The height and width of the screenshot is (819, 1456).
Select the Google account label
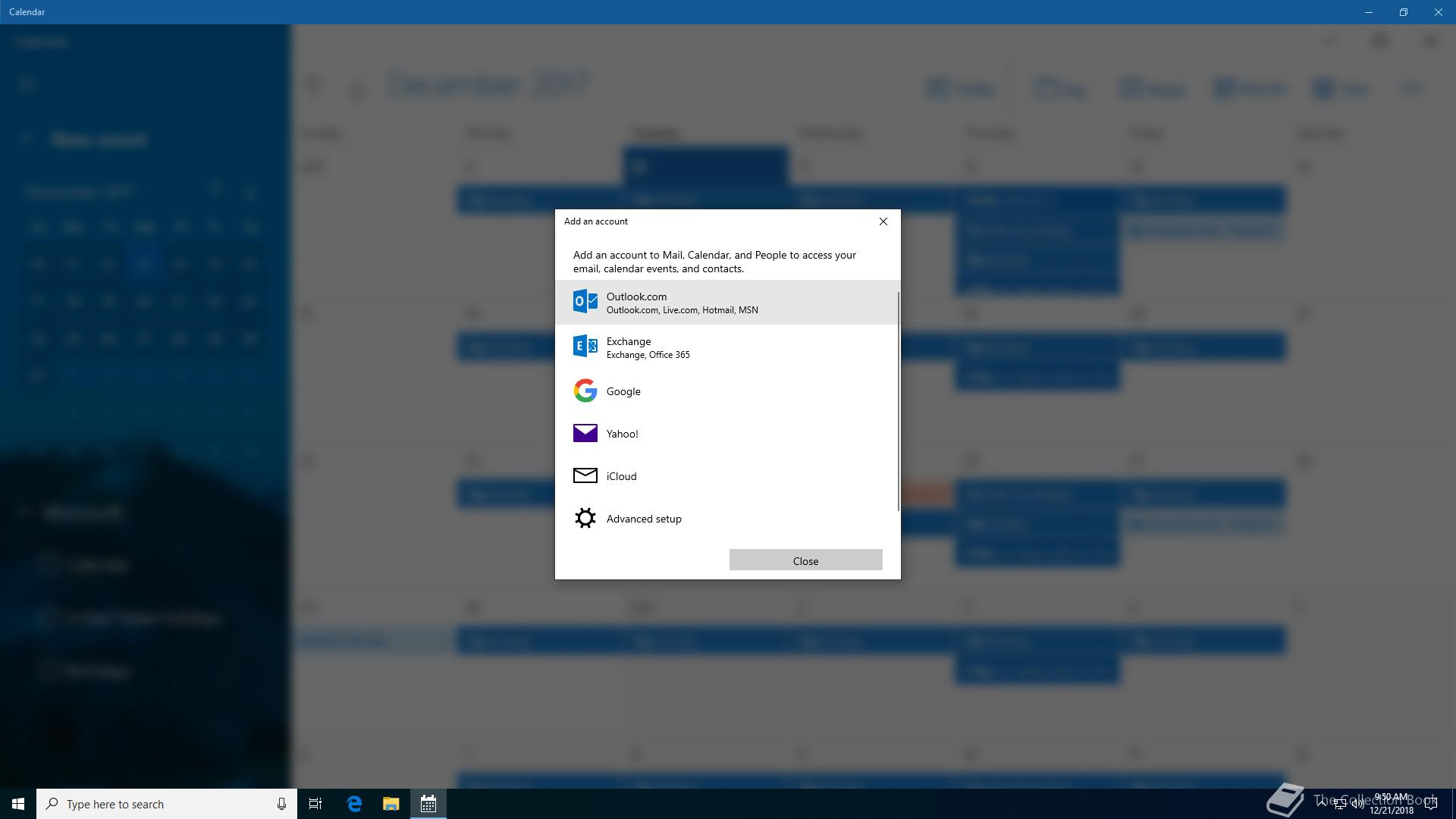pos(623,391)
